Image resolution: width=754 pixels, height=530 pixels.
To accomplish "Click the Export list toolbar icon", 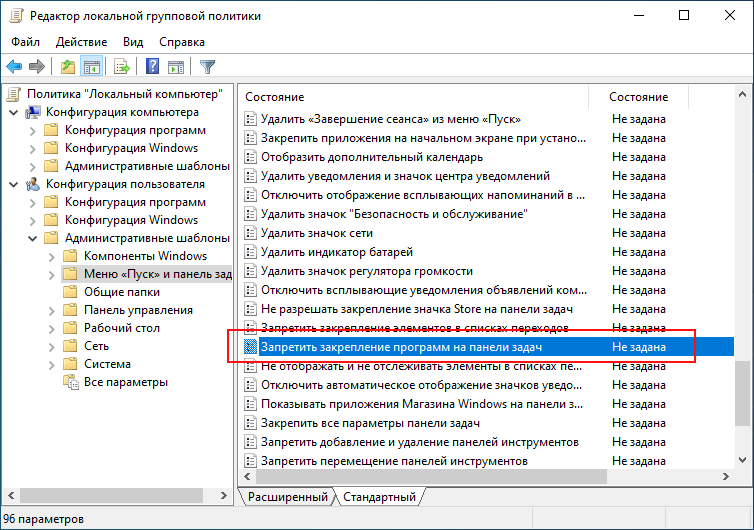I will 122,66.
